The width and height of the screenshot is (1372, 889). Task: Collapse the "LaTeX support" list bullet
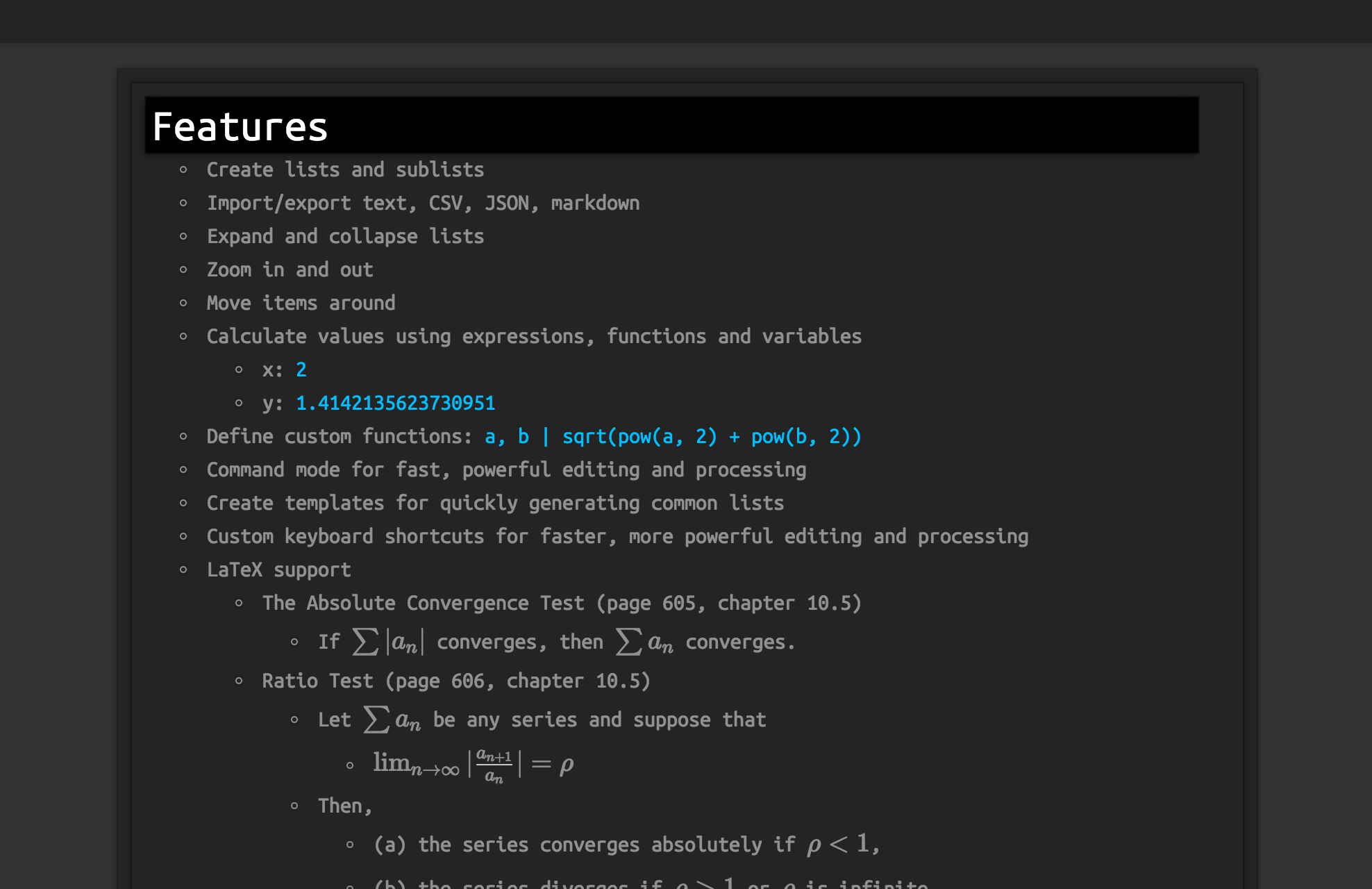coord(183,570)
